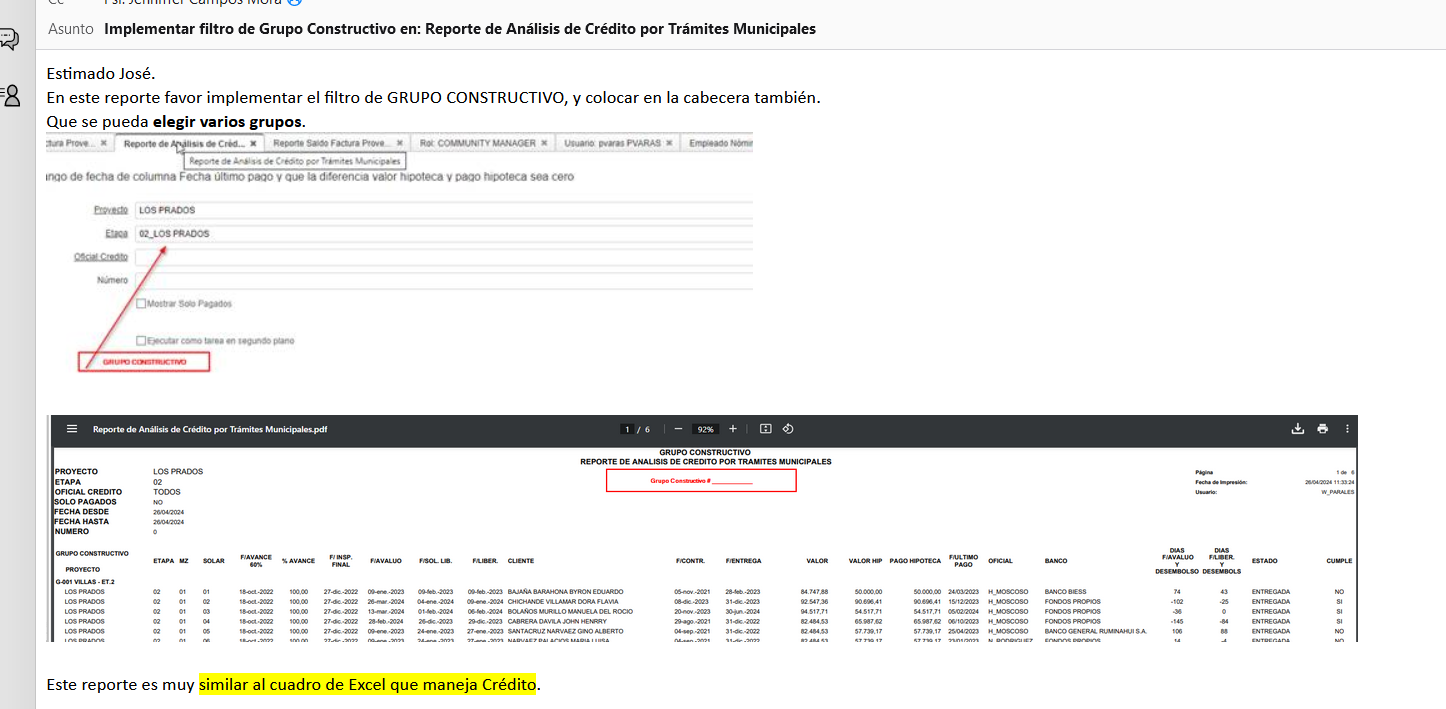Click the contacts list icon in left sidebar
Image resolution: width=1446 pixels, height=709 pixels.
click(9, 95)
